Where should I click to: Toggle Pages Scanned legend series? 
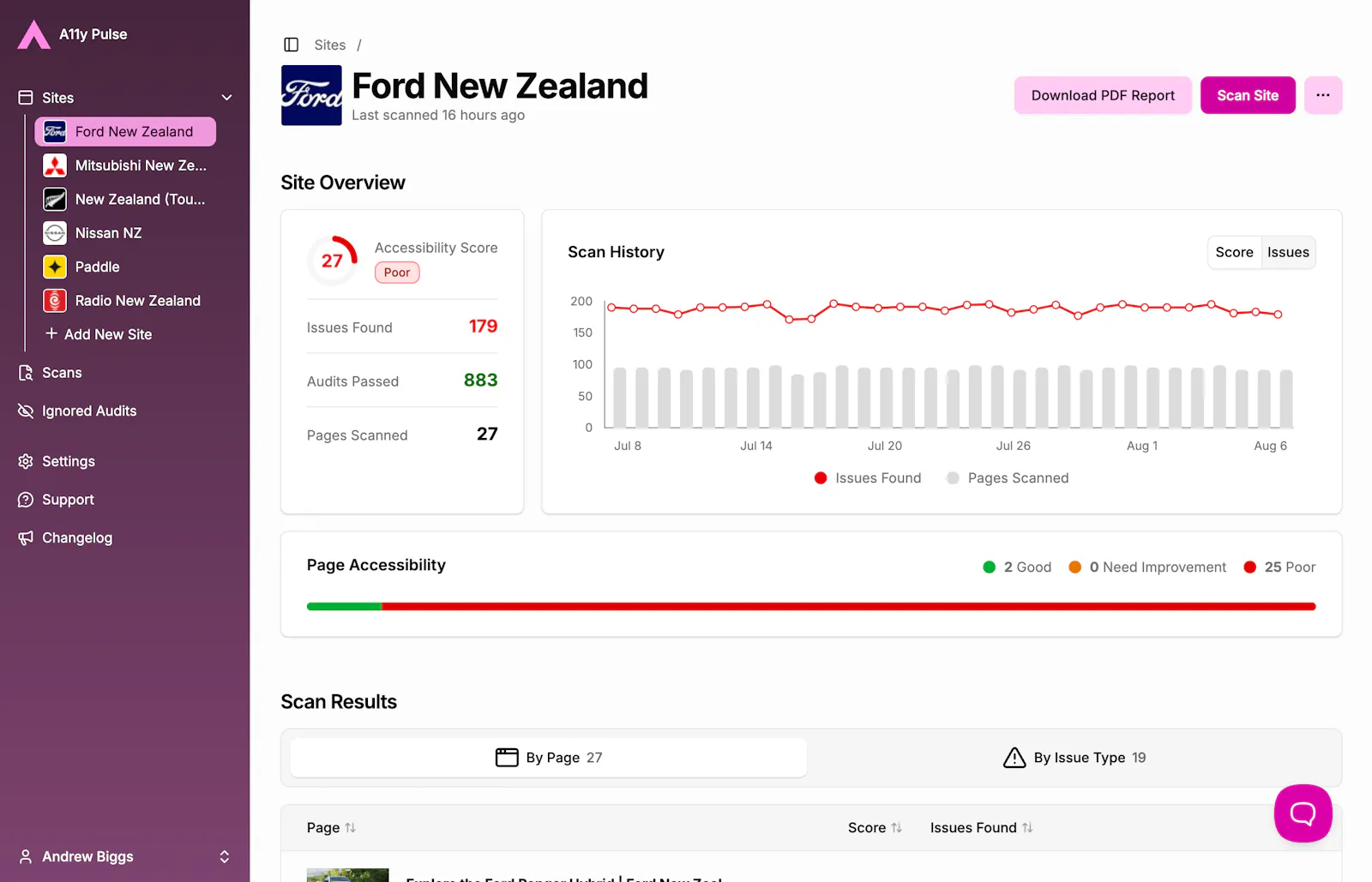(x=1008, y=478)
